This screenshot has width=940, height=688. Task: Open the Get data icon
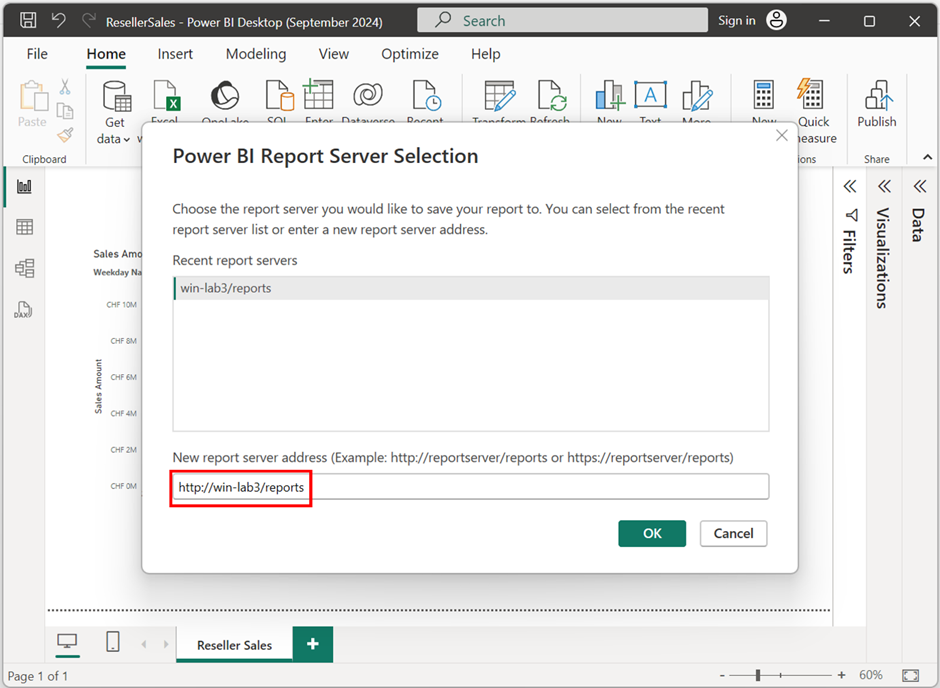[x=116, y=96]
